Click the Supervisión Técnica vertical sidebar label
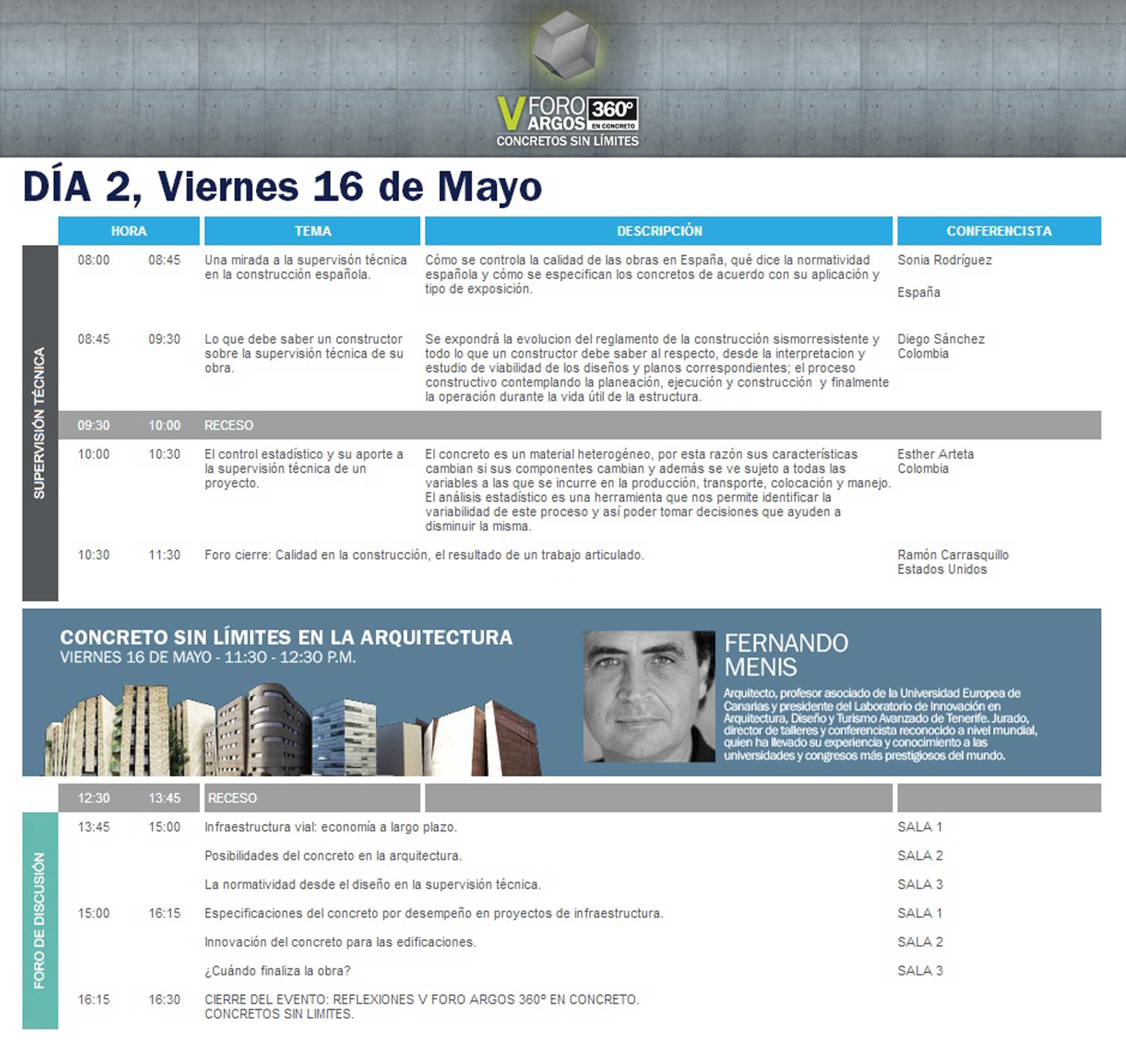Viewport: 1126px width, 1064px height. (40, 423)
